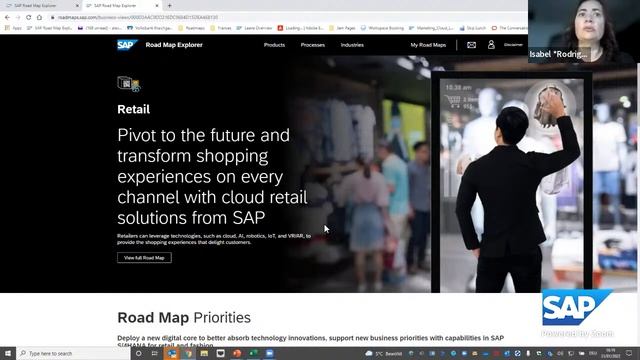
Task: Open the Workspace Booking bookmark
Action: tap(382, 28)
